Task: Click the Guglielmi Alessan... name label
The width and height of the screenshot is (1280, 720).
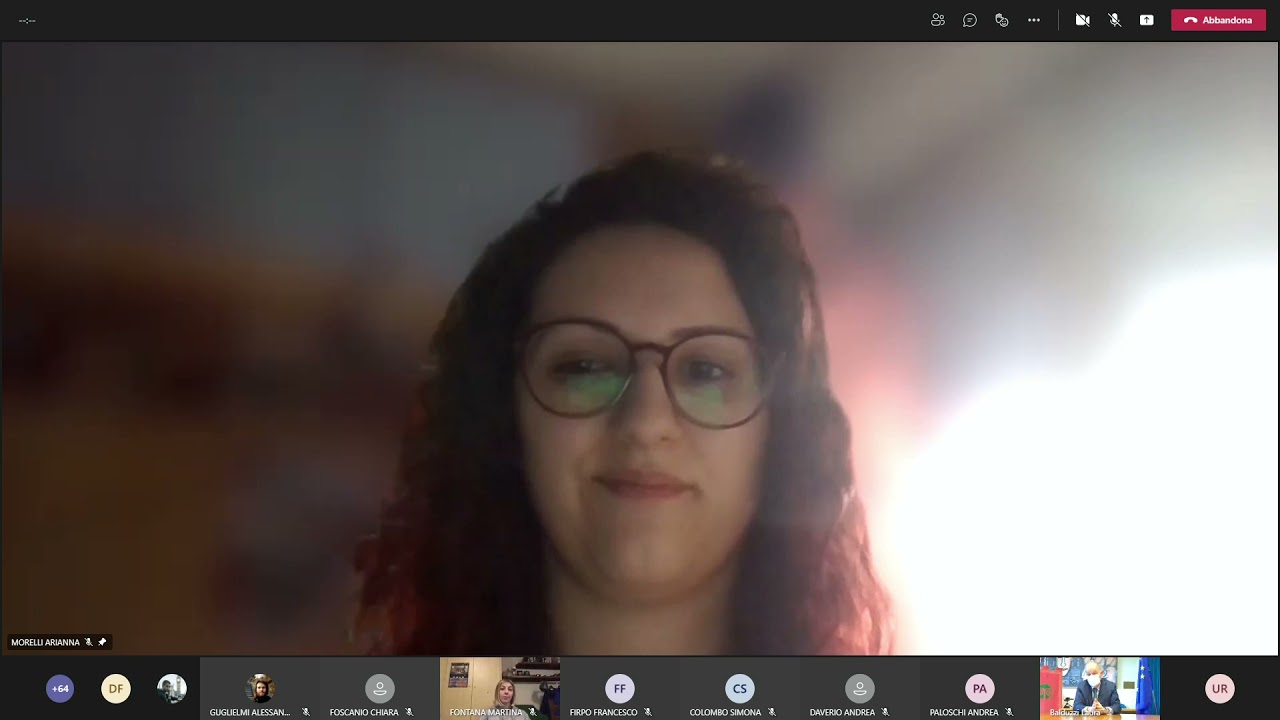Action: click(x=250, y=712)
